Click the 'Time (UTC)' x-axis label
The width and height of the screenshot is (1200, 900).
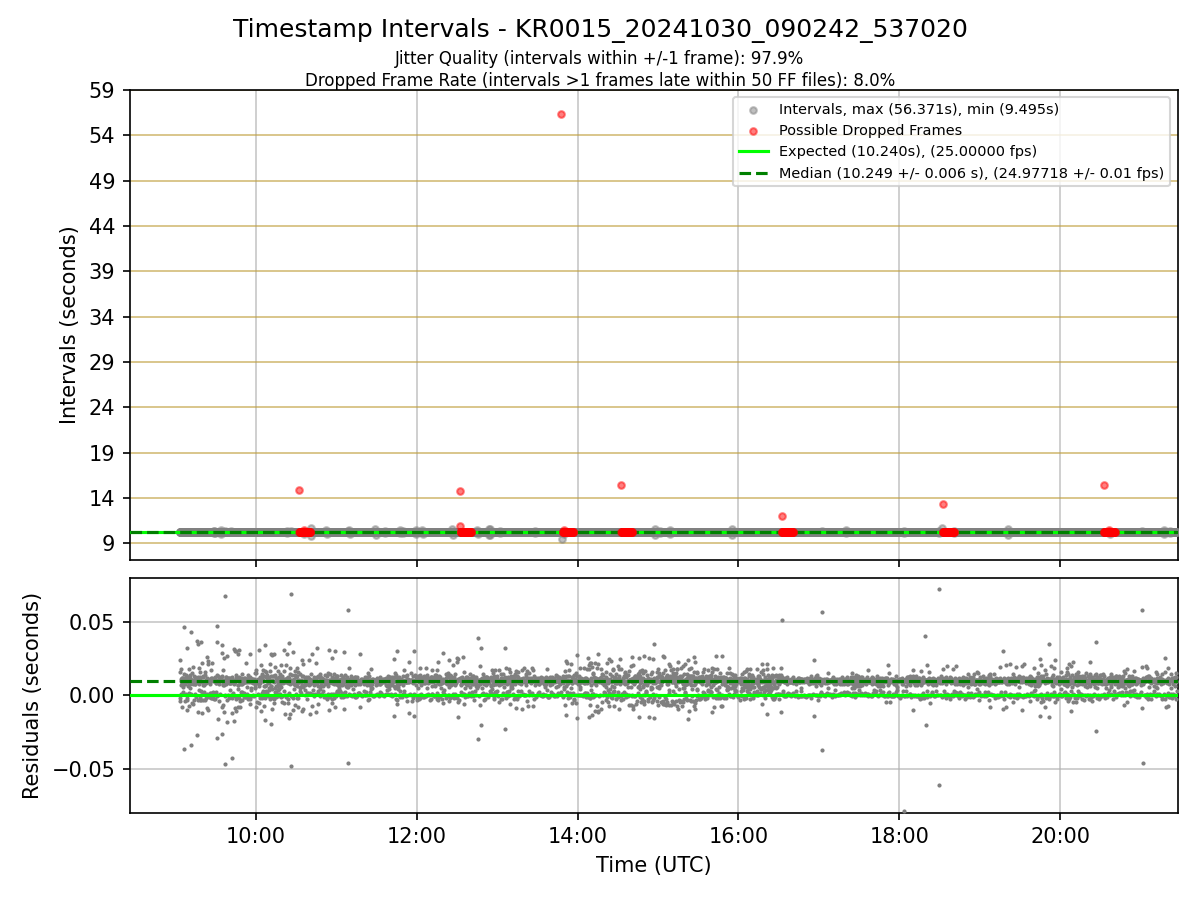[x=653, y=865]
